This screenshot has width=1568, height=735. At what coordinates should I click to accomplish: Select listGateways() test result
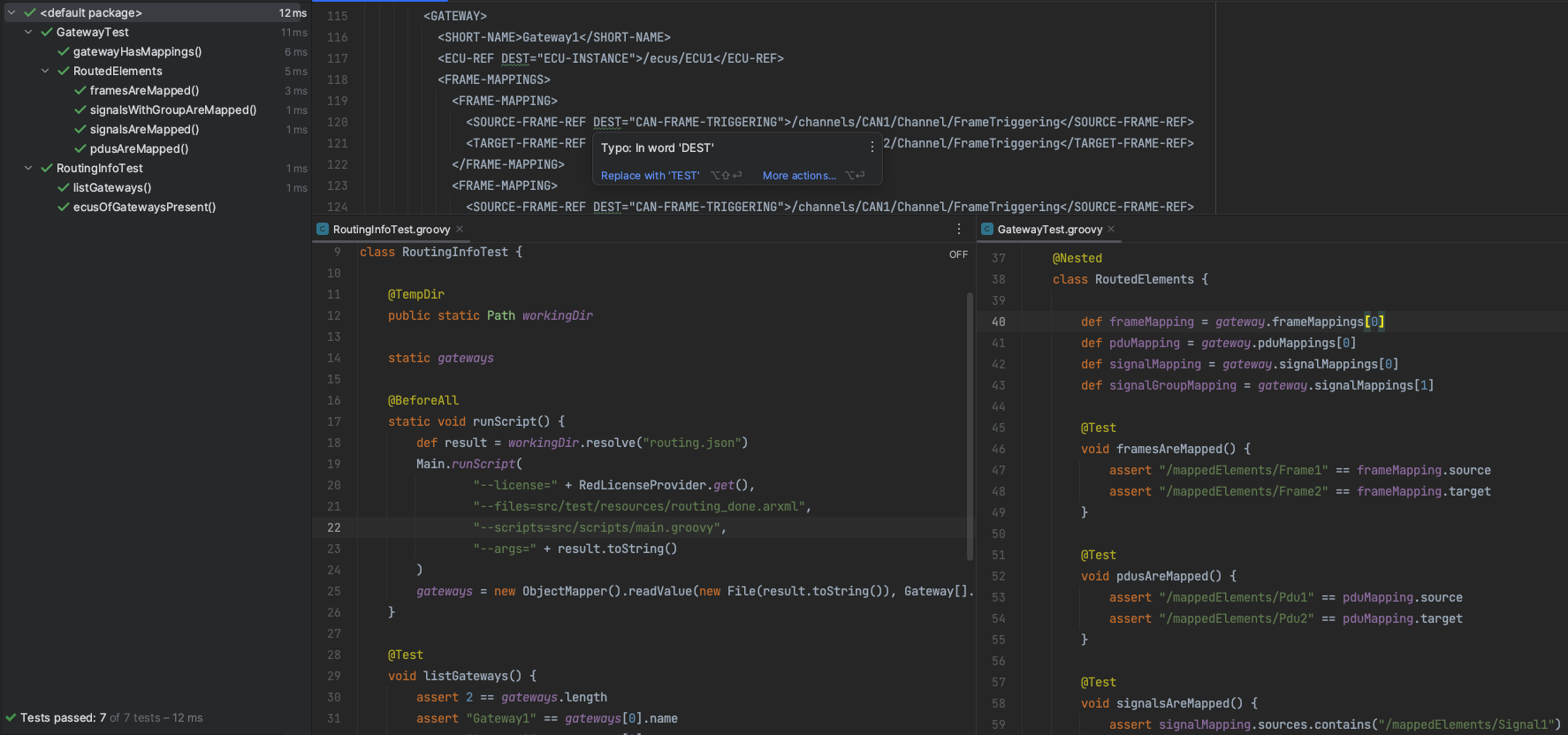pyautogui.click(x=112, y=187)
